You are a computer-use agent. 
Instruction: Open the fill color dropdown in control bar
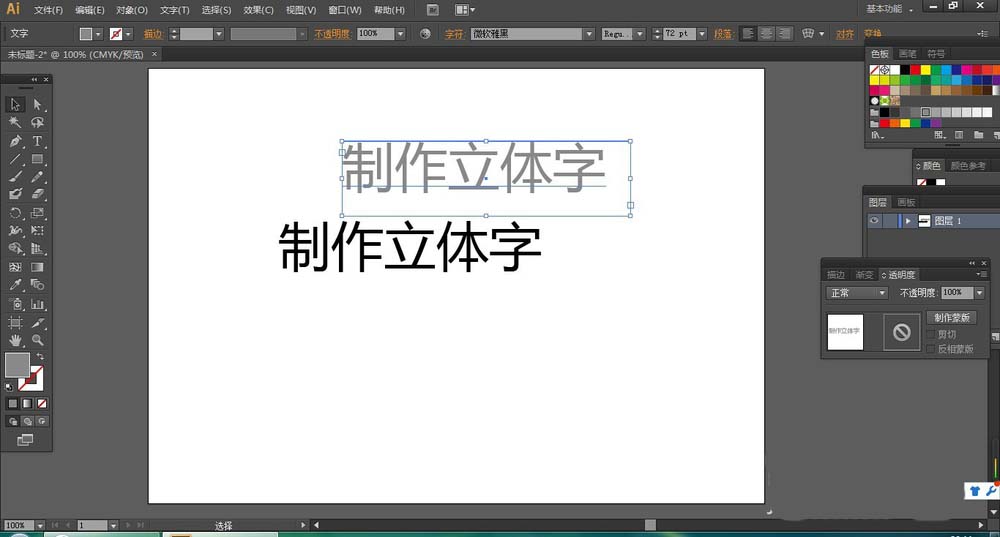tap(98, 34)
